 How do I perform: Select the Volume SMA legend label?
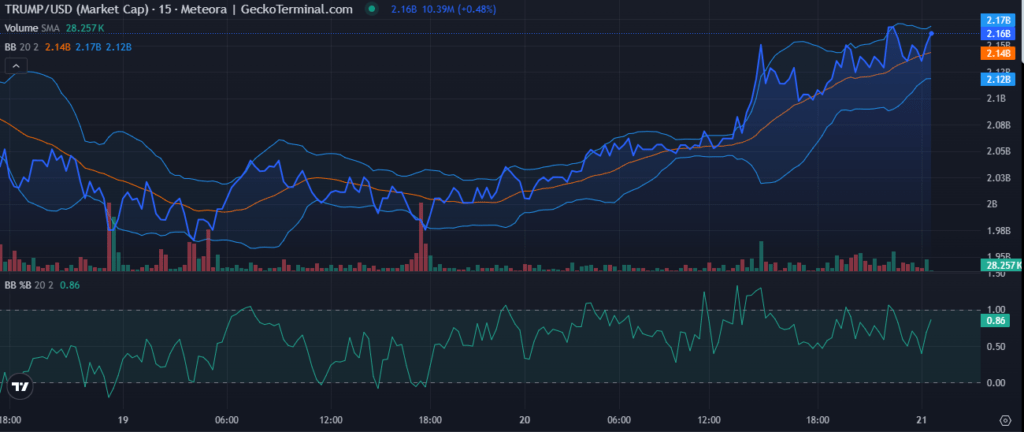(x=33, y=28)
